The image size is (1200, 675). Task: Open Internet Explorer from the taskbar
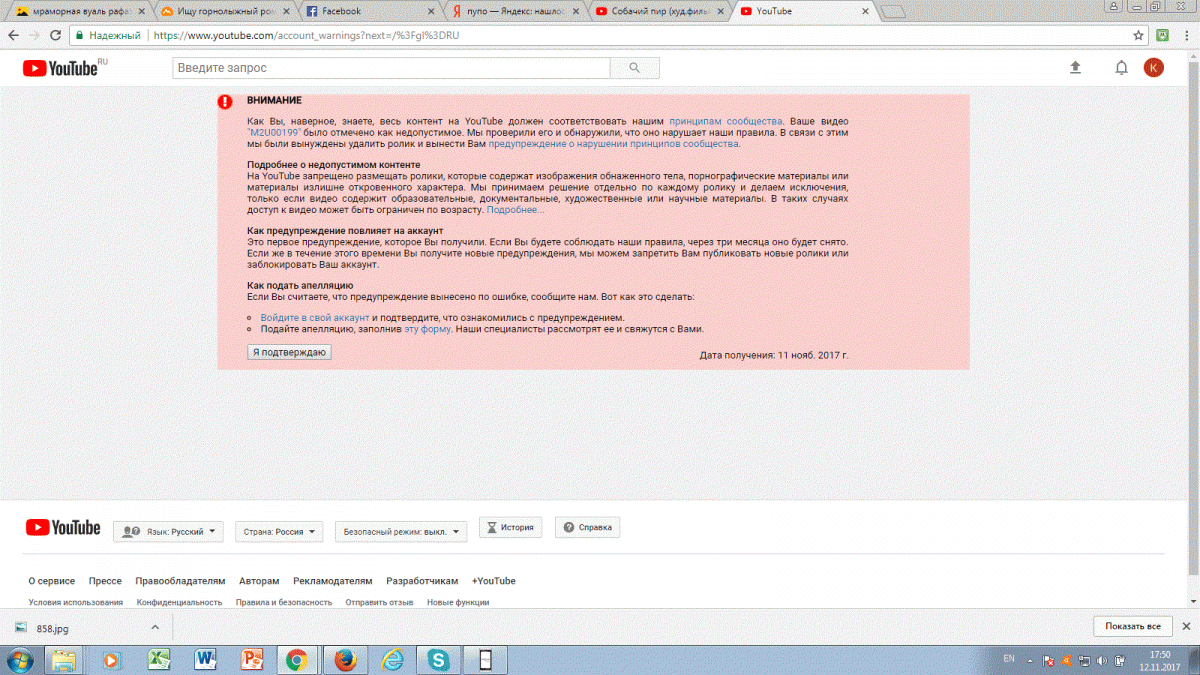click(x=391, y=660)
